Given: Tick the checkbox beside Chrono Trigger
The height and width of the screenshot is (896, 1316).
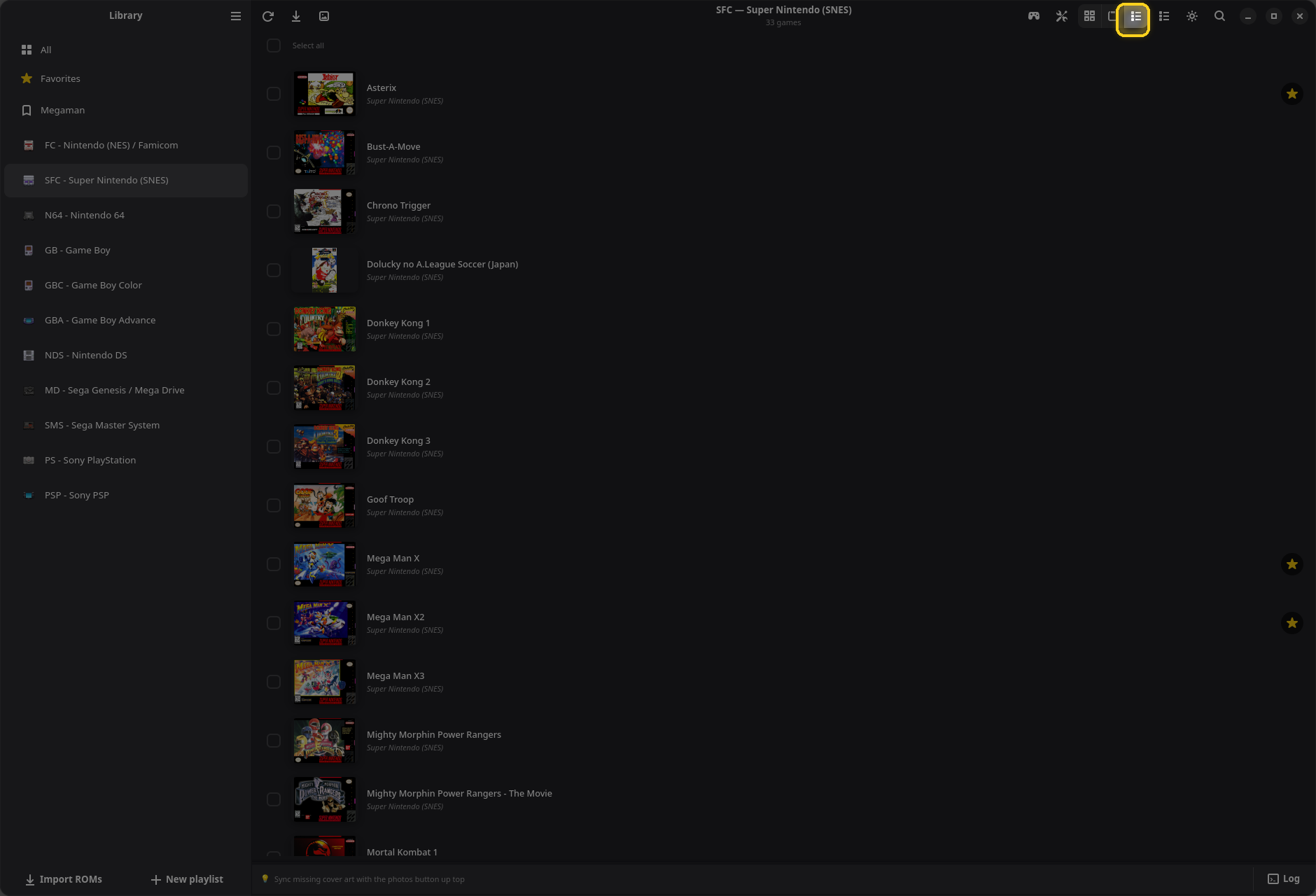Looking at the screenshot, I should pyautogui.click(x=274, y=211).
